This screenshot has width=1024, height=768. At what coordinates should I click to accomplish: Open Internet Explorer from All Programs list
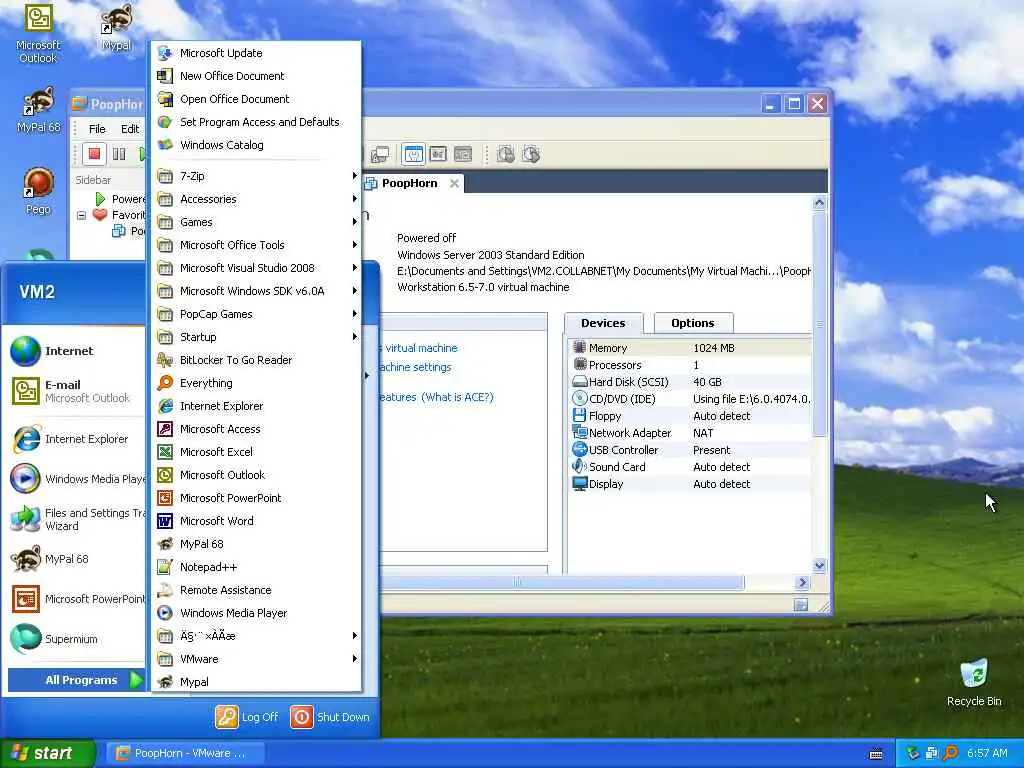click(256, 406)
